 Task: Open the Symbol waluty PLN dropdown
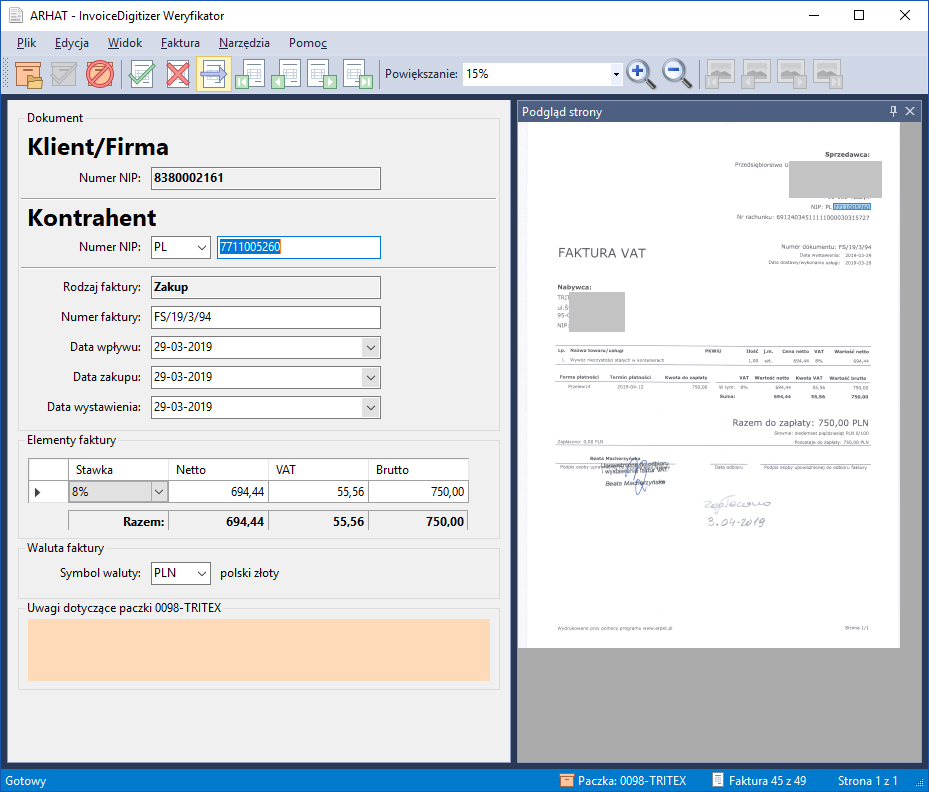tap(202, 573)
